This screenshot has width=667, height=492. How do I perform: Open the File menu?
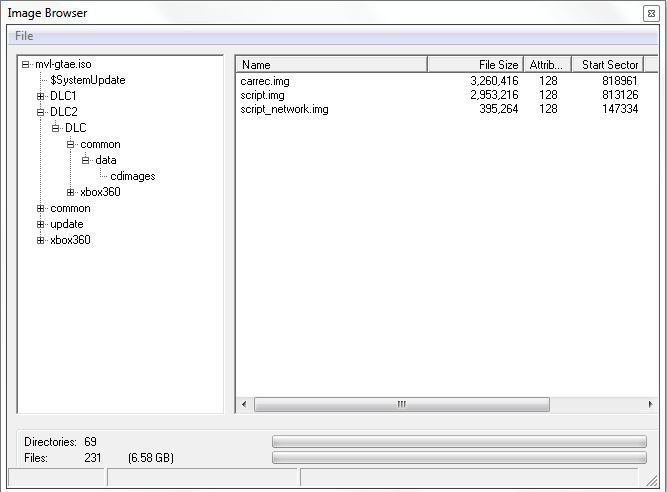click(x=24, y=36)
